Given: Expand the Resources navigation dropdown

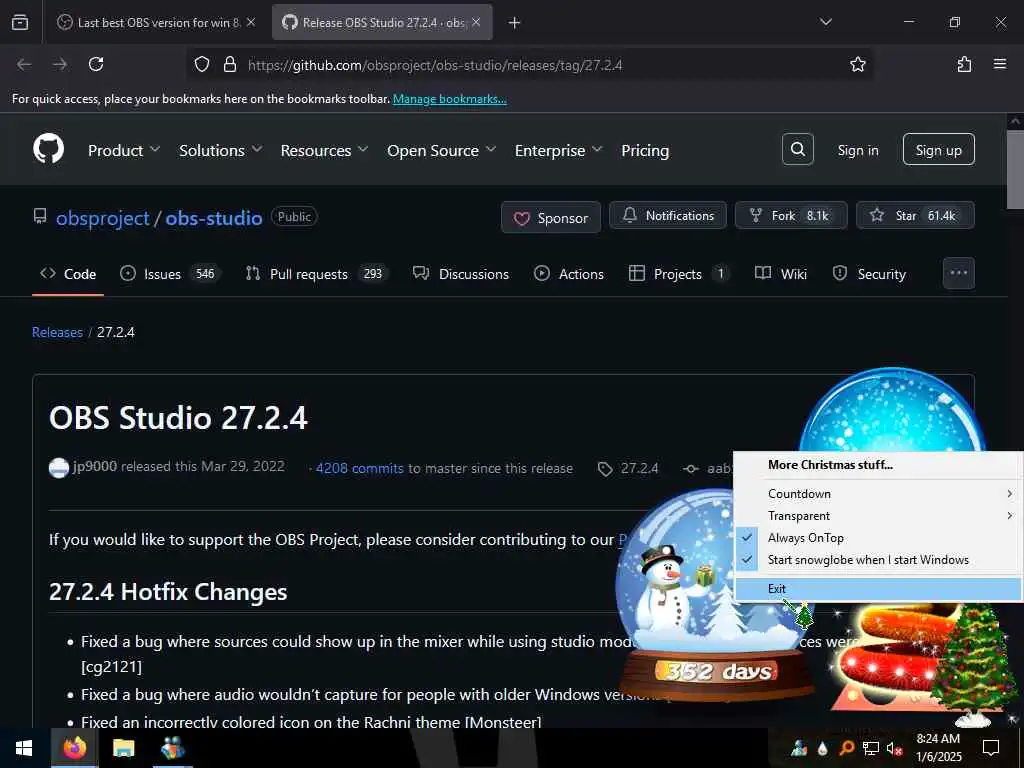Looking at the screenshot, I should tap(325, 150).
